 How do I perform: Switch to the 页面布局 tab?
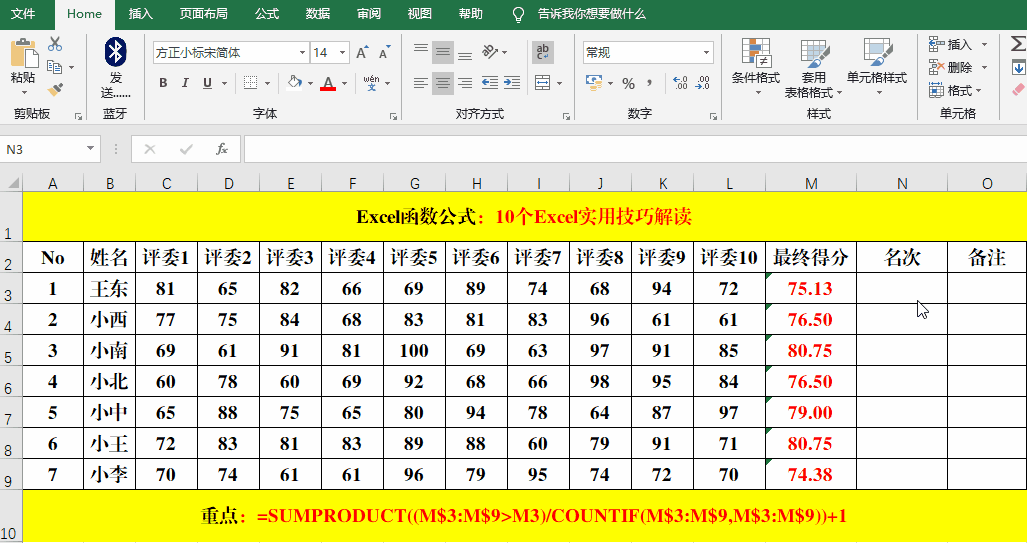[204, 14]
